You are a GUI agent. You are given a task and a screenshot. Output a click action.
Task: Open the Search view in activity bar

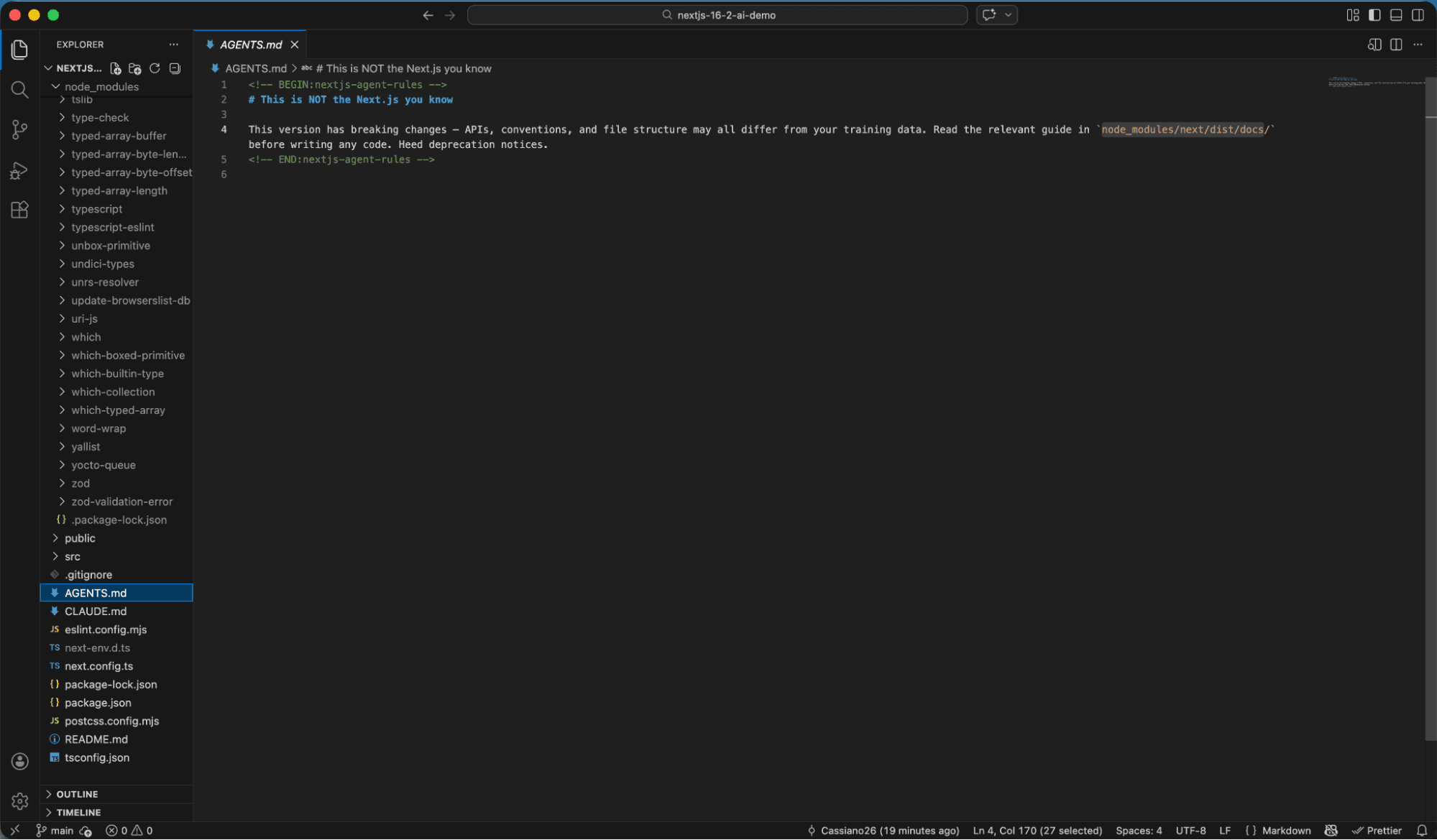(19, 90)
